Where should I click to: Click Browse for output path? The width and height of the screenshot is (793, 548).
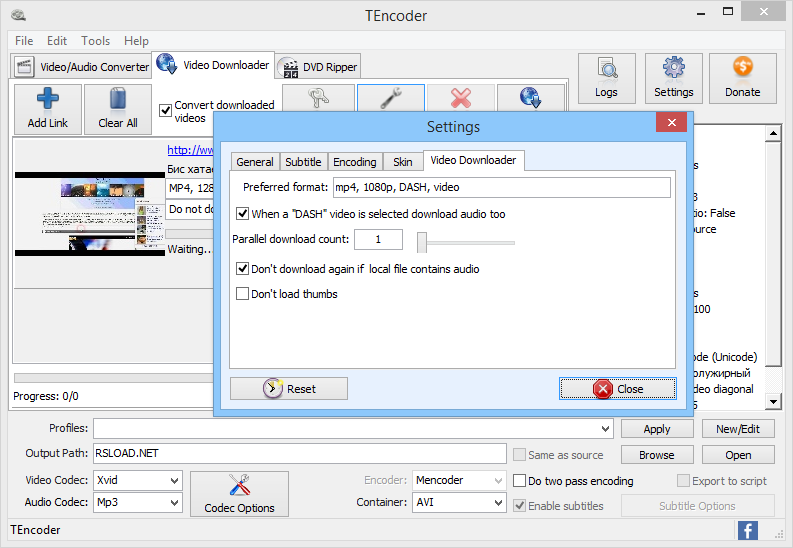[657, 455]
